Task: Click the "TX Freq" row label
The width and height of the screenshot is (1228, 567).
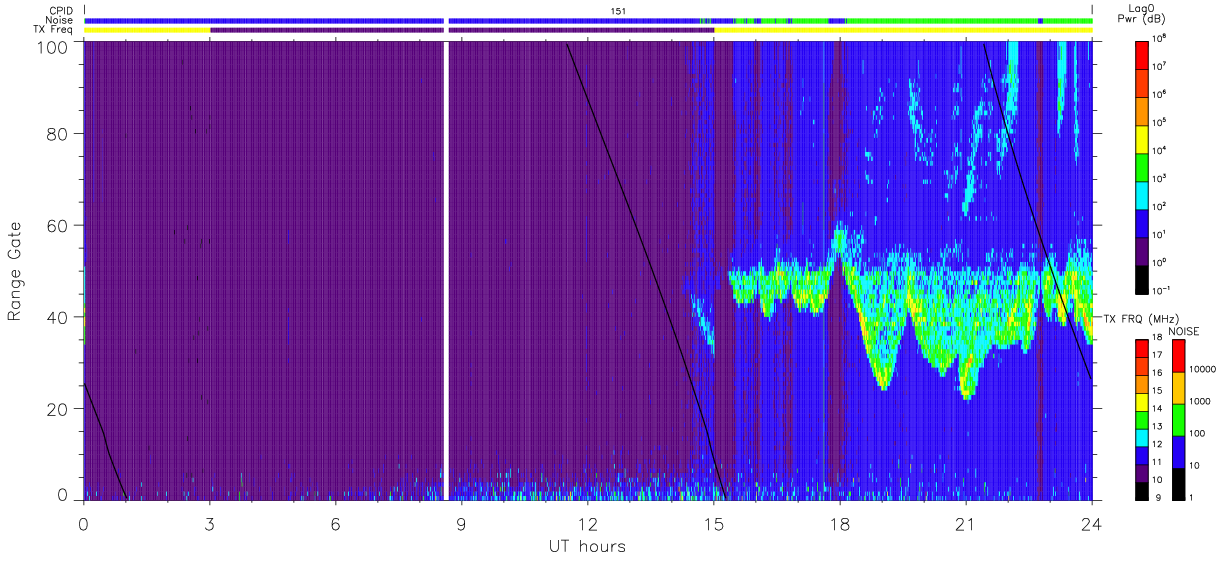Action: click(x=54, y=30)
